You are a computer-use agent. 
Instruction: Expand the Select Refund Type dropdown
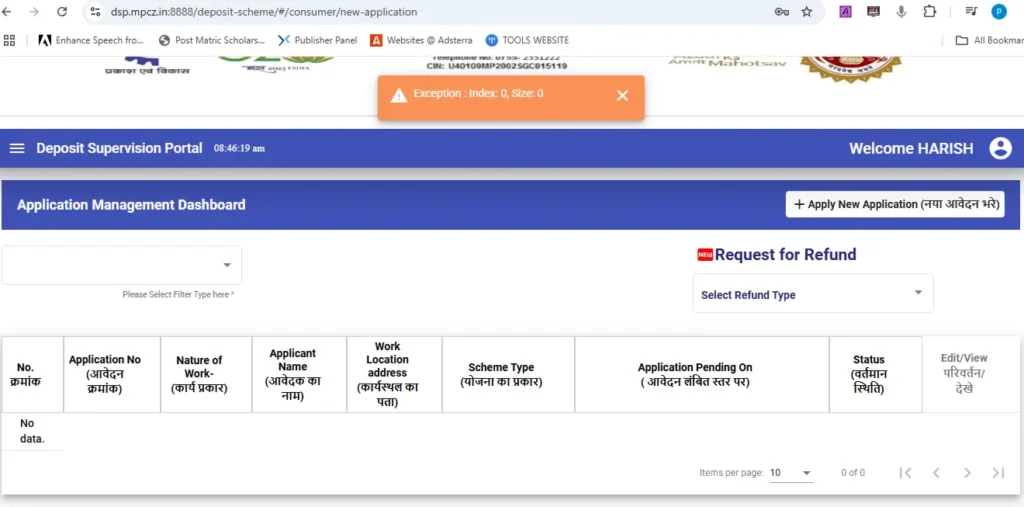[812, 294]
